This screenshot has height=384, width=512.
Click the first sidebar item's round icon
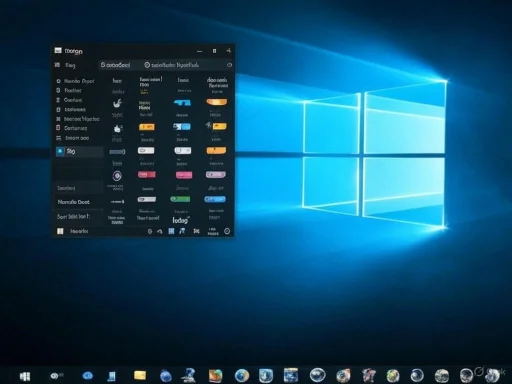click(59, 81)
